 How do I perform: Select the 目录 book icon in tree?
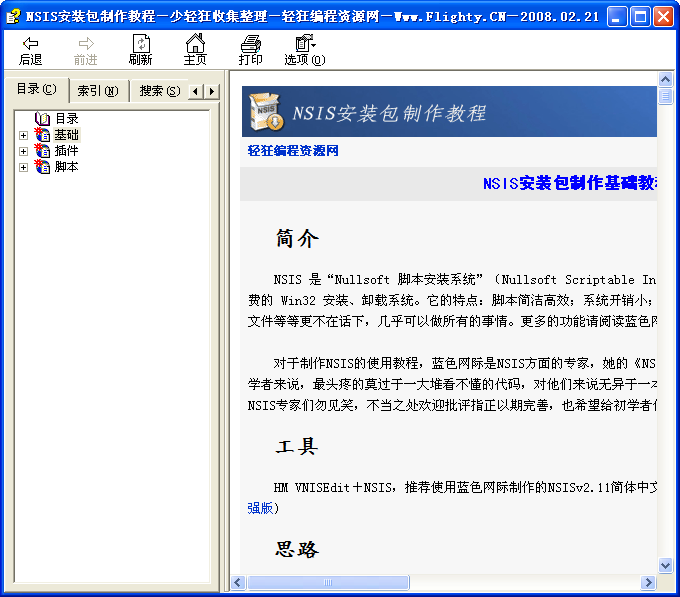pos(42,119)
